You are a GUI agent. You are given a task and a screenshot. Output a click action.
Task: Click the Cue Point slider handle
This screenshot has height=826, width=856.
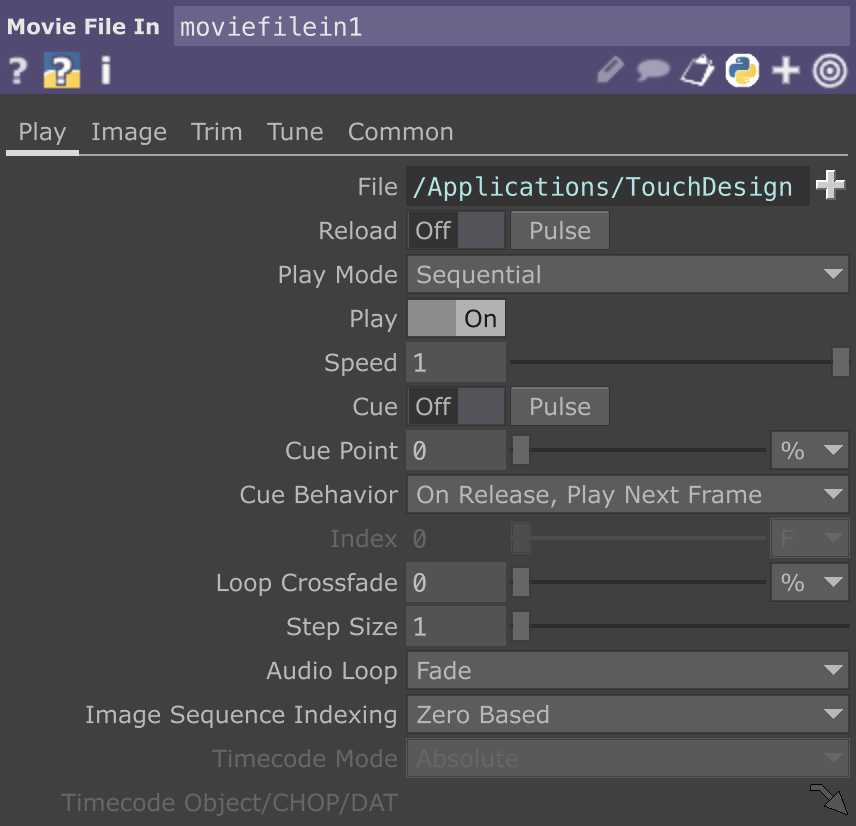[x=521, y=451]
